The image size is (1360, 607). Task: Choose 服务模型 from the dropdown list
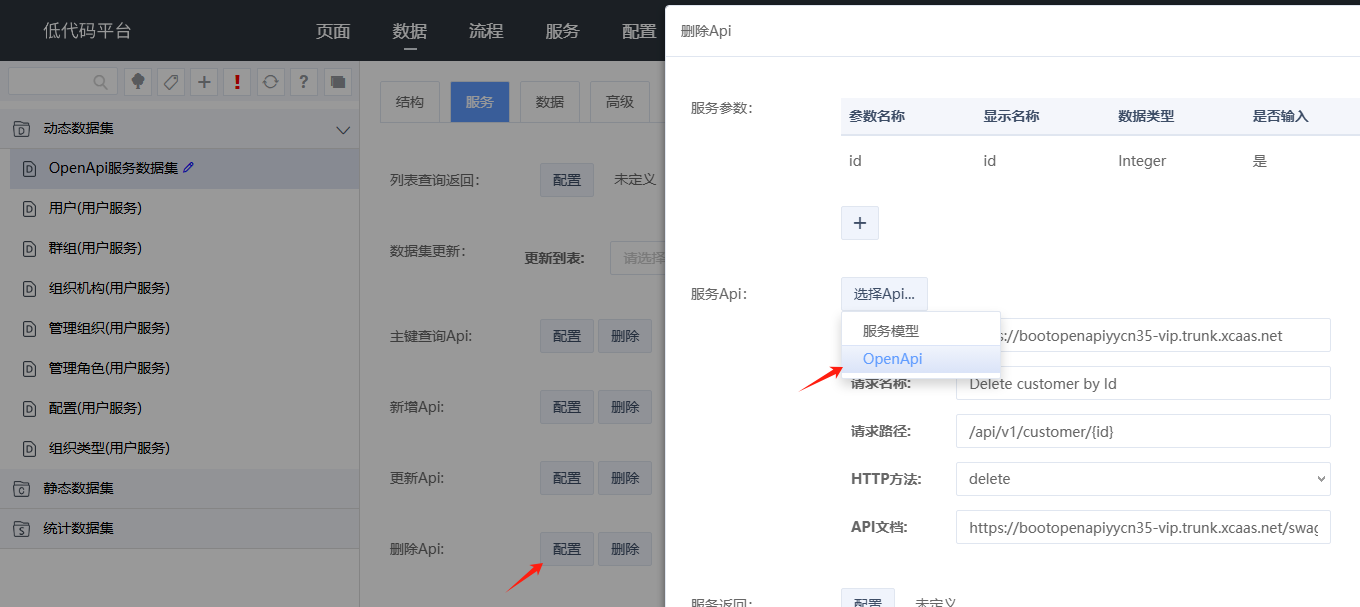(920, 331)
